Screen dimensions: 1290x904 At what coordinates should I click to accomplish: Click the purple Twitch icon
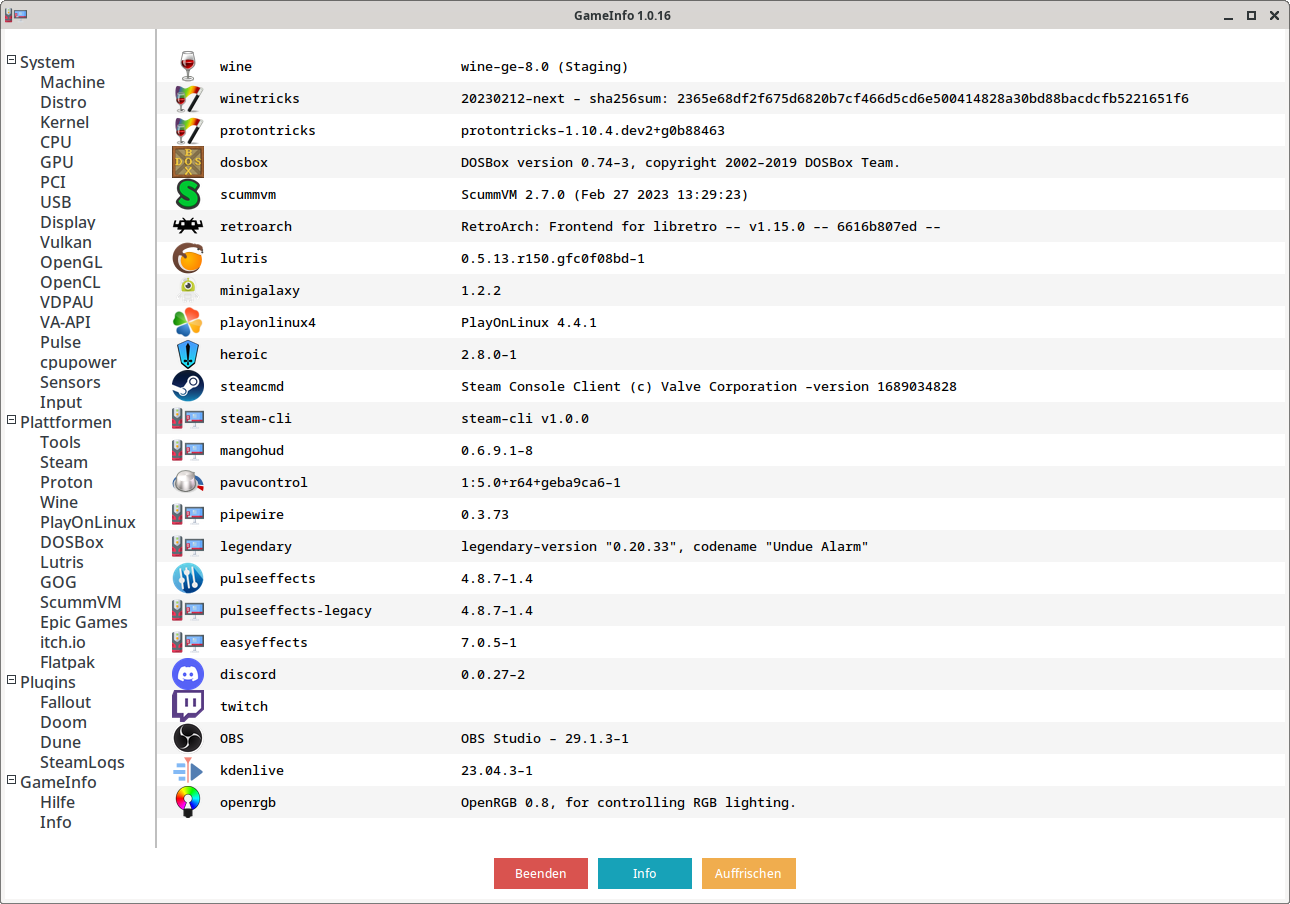(x=188, y=706)
